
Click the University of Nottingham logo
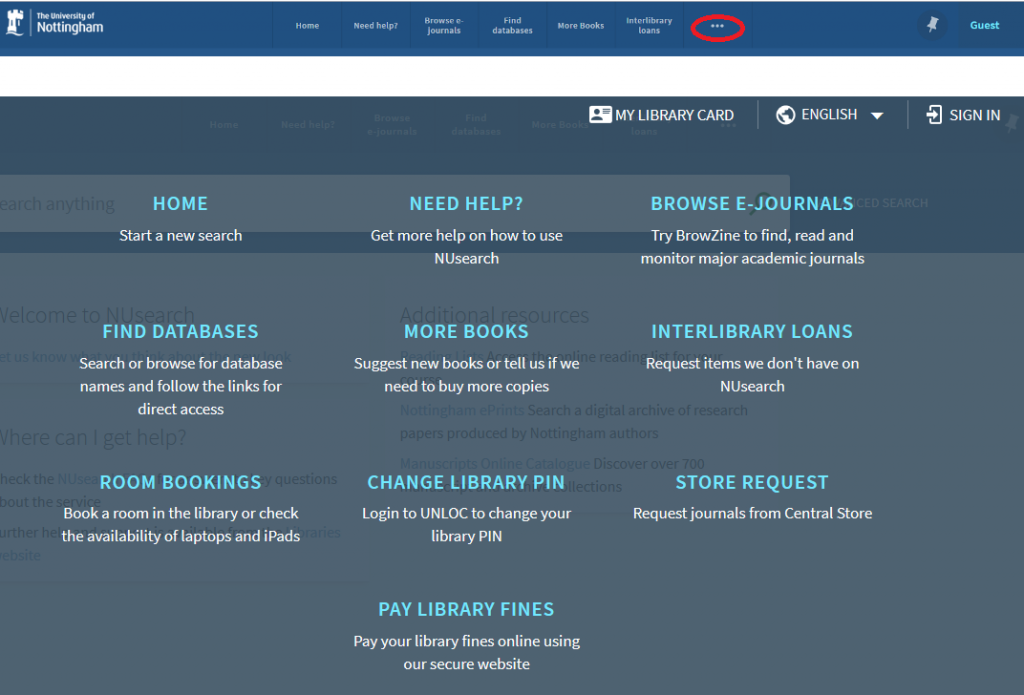(55, 23)
